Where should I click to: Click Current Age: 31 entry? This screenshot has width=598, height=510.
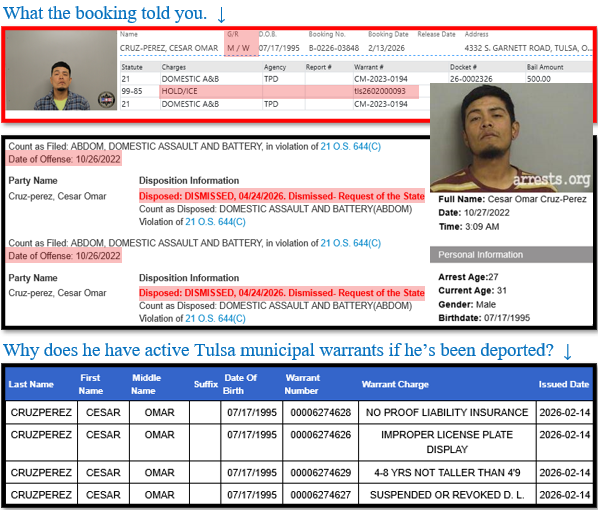[473, 291]
